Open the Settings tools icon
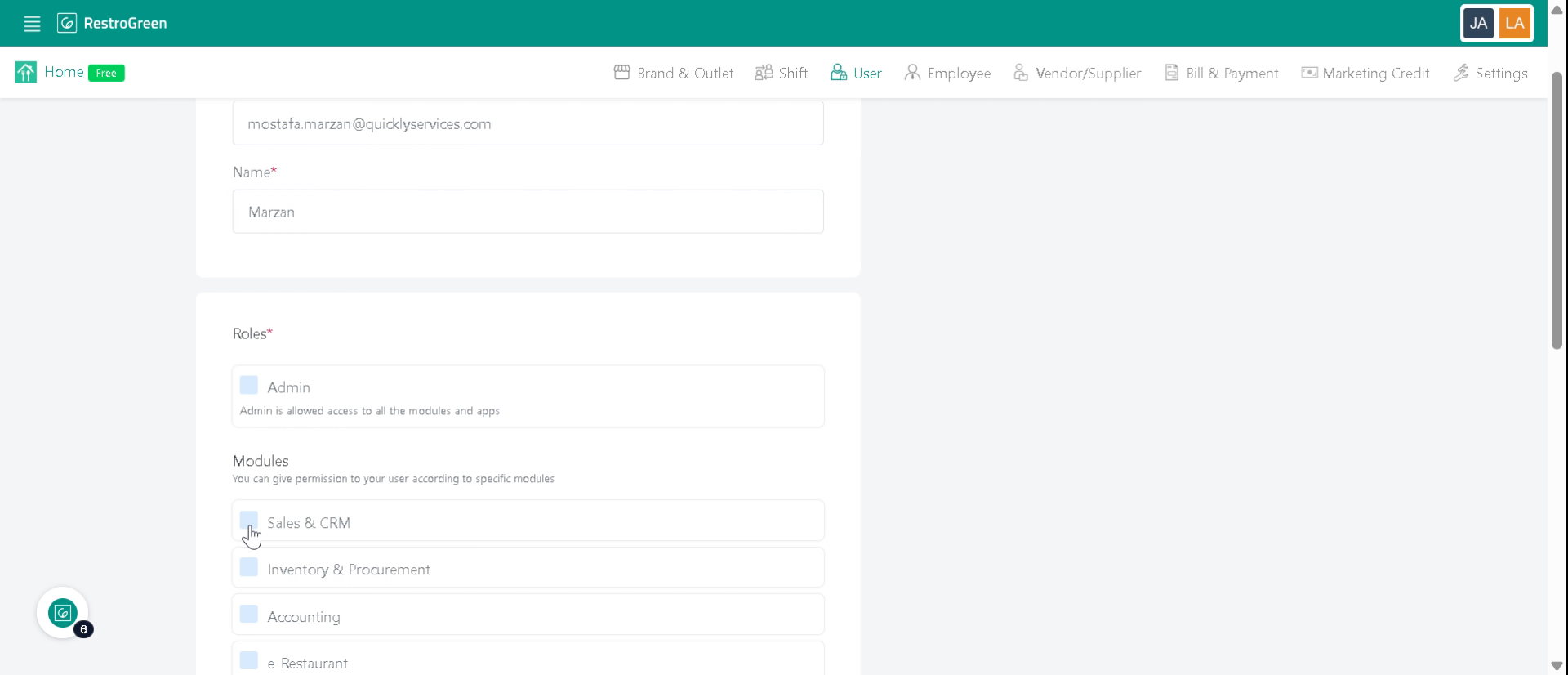The image size is (1568, 675). coord(1461,73)
